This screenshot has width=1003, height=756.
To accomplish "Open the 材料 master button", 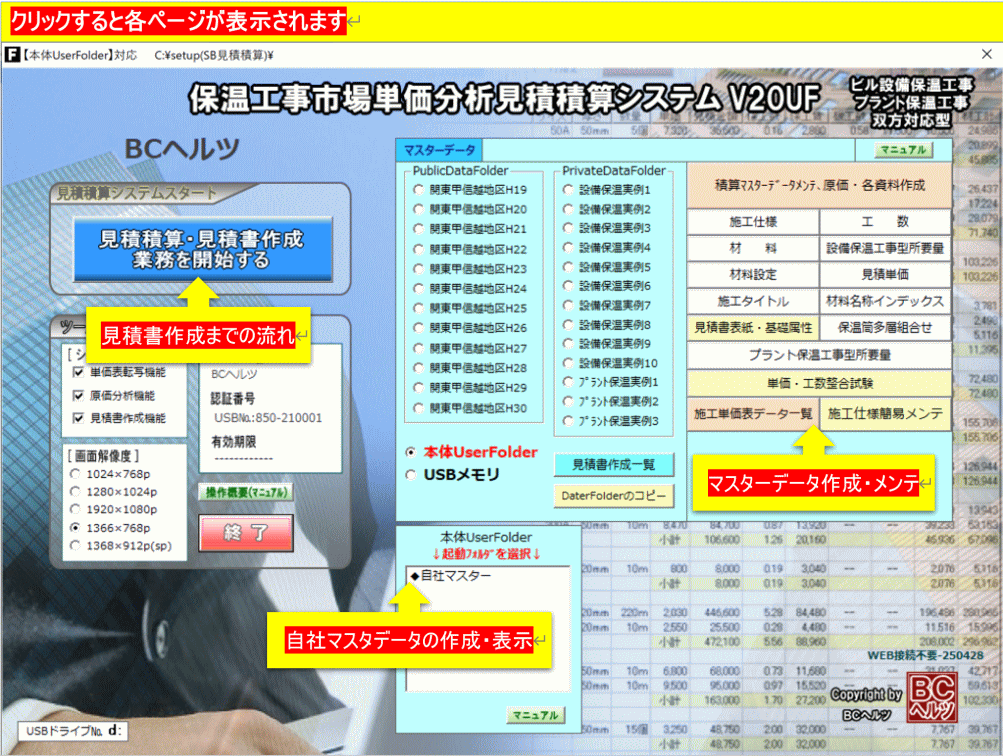I will [753, 248].
